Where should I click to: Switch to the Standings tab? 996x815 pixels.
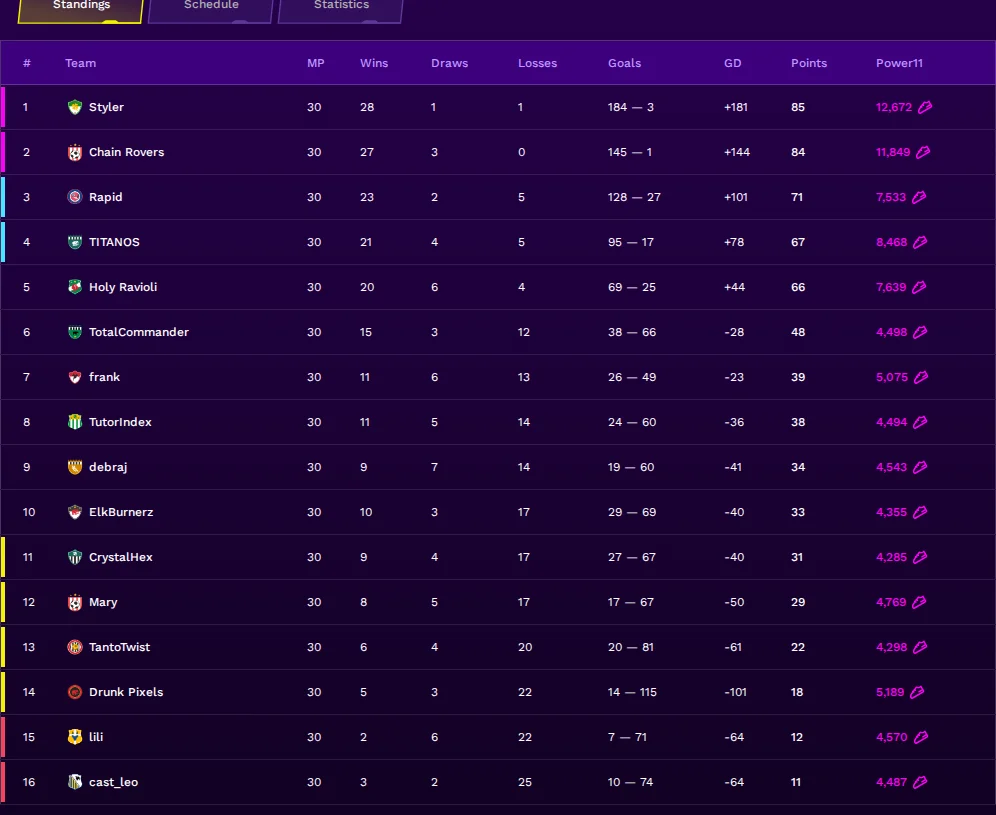(81, 9)
